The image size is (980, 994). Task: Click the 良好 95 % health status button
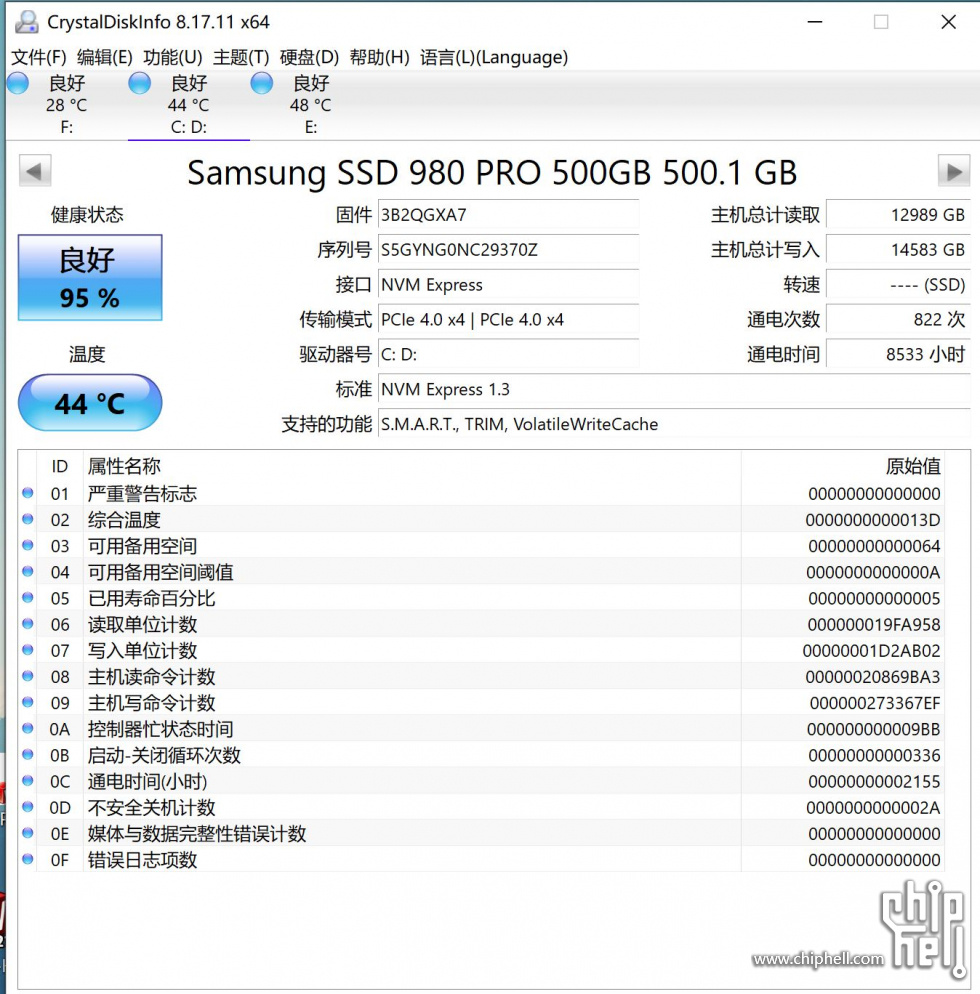90,277
